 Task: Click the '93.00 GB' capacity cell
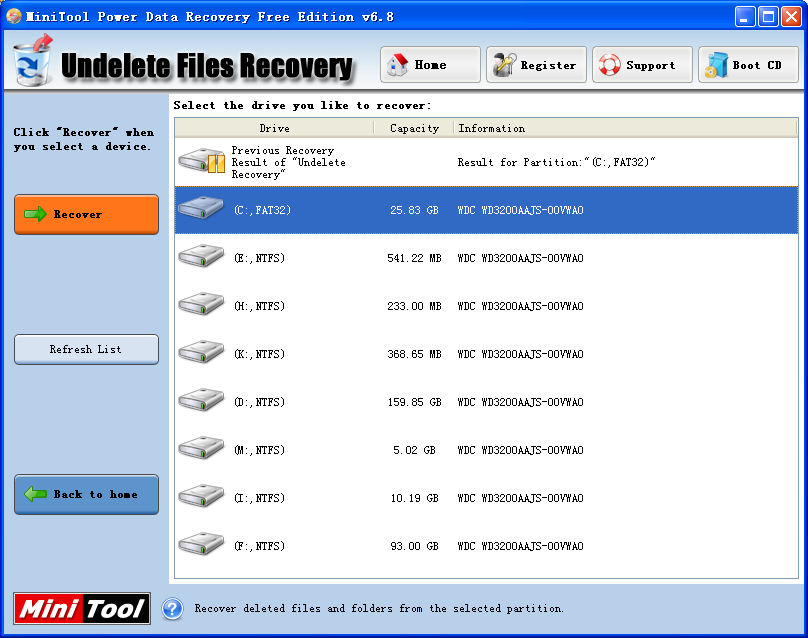[x=414, y=545]
